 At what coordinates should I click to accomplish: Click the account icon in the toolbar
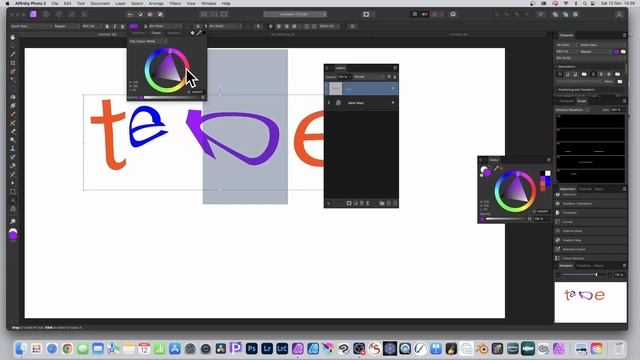[x=619, y=14]
